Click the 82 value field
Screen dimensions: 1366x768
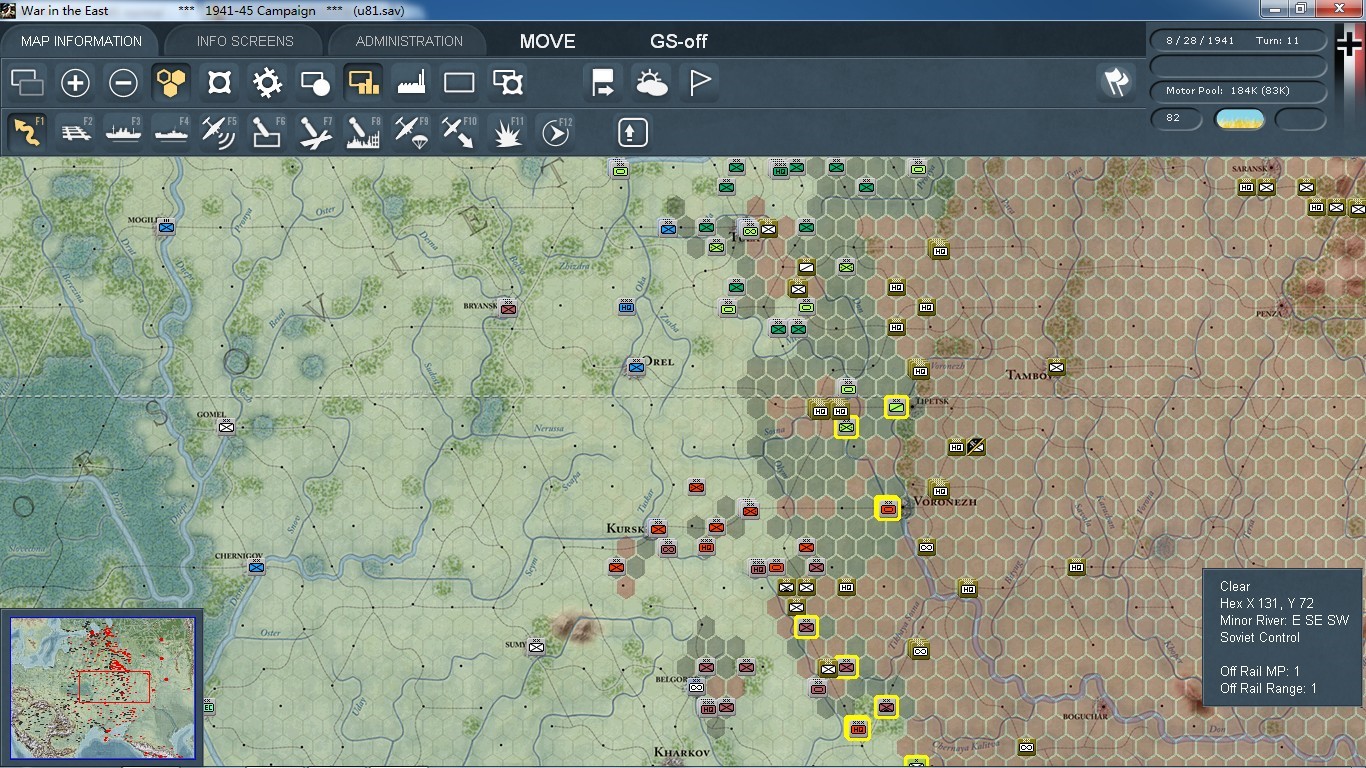coord(1176,118)
